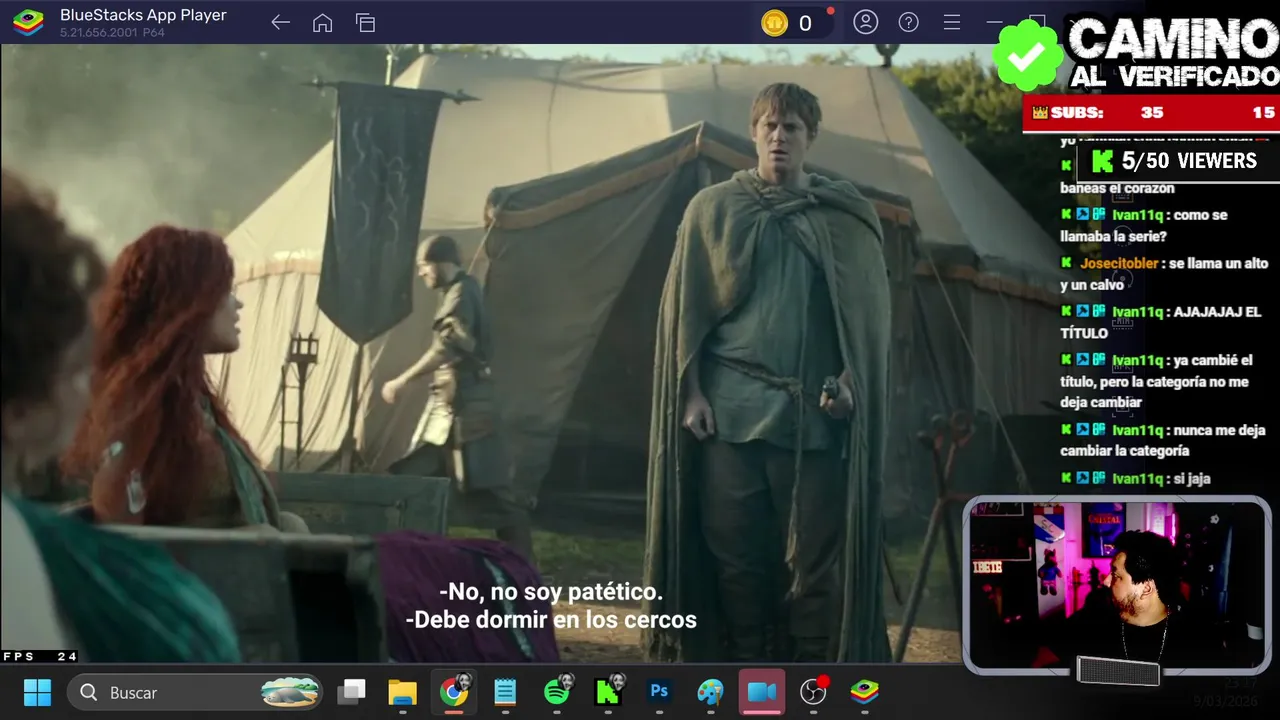Click the green verified checkmark badge
The height and width of the screenshot is (720, 1280).
1027,56
